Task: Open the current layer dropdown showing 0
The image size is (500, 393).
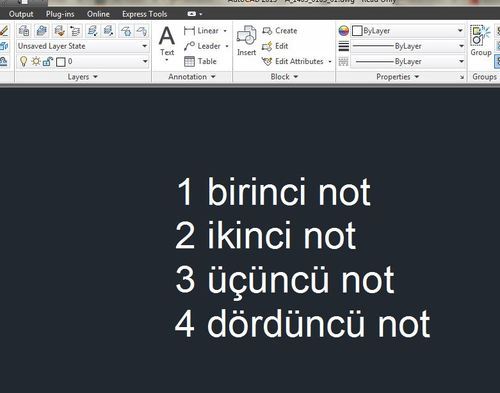Action: point(83,61)
